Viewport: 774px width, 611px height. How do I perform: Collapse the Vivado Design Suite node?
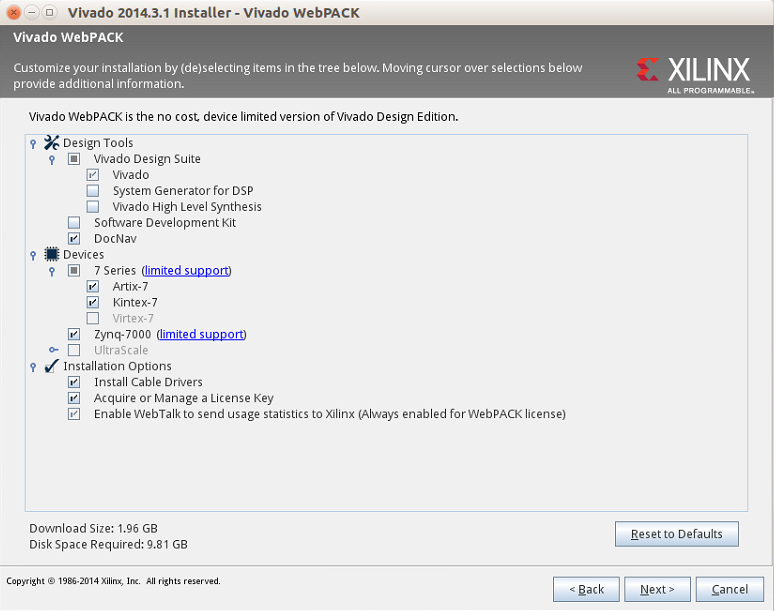point(52,159)
